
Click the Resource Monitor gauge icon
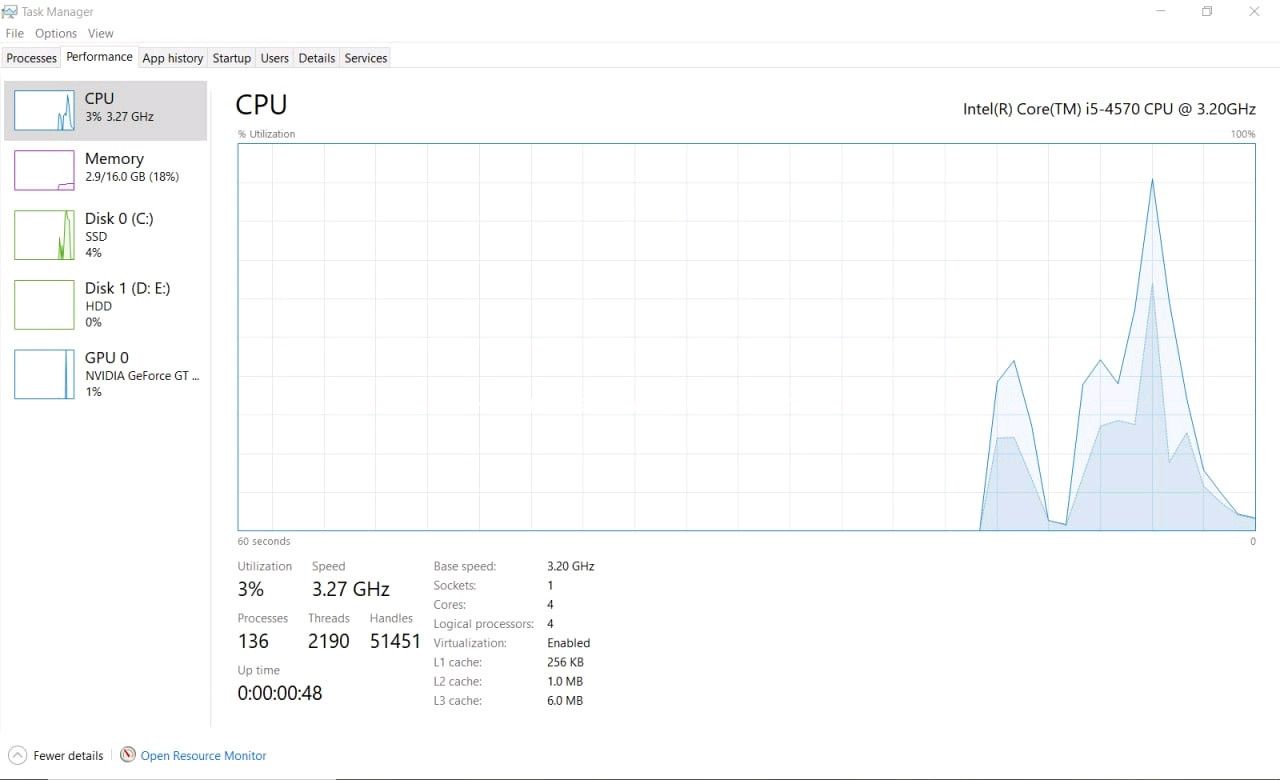128,755
